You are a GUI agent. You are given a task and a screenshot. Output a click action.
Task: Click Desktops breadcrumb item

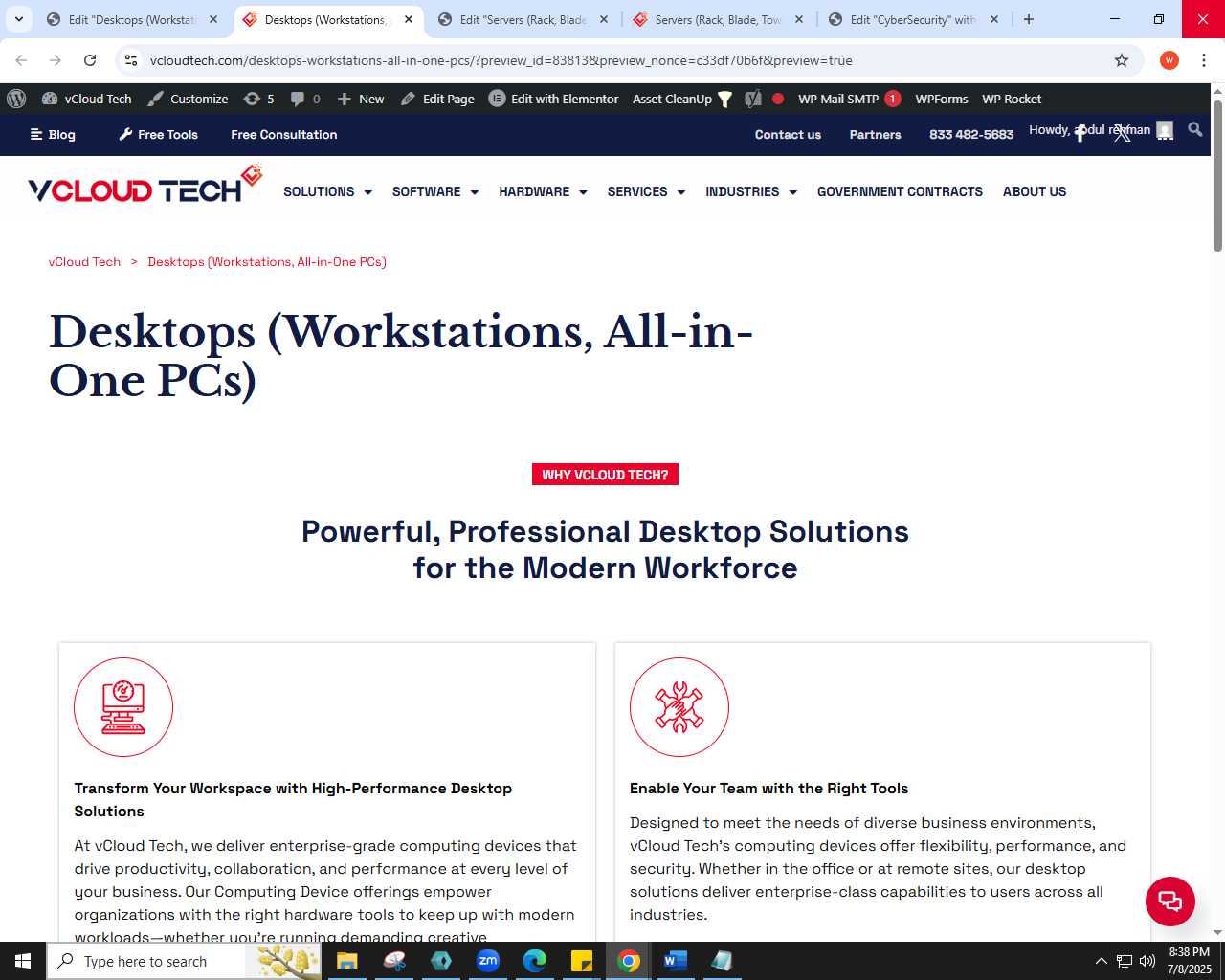pyautogui.click(x=267, y=262)
